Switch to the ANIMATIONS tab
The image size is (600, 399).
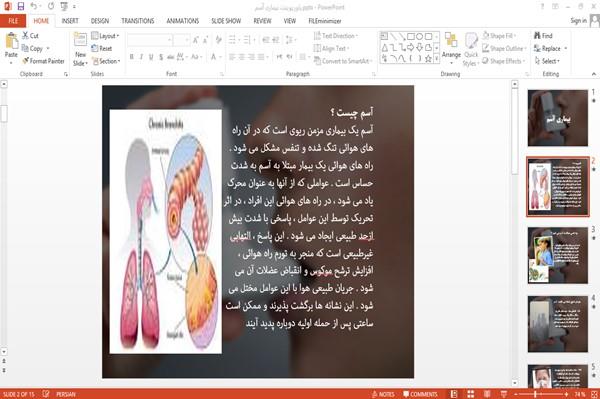coord(183,21)
